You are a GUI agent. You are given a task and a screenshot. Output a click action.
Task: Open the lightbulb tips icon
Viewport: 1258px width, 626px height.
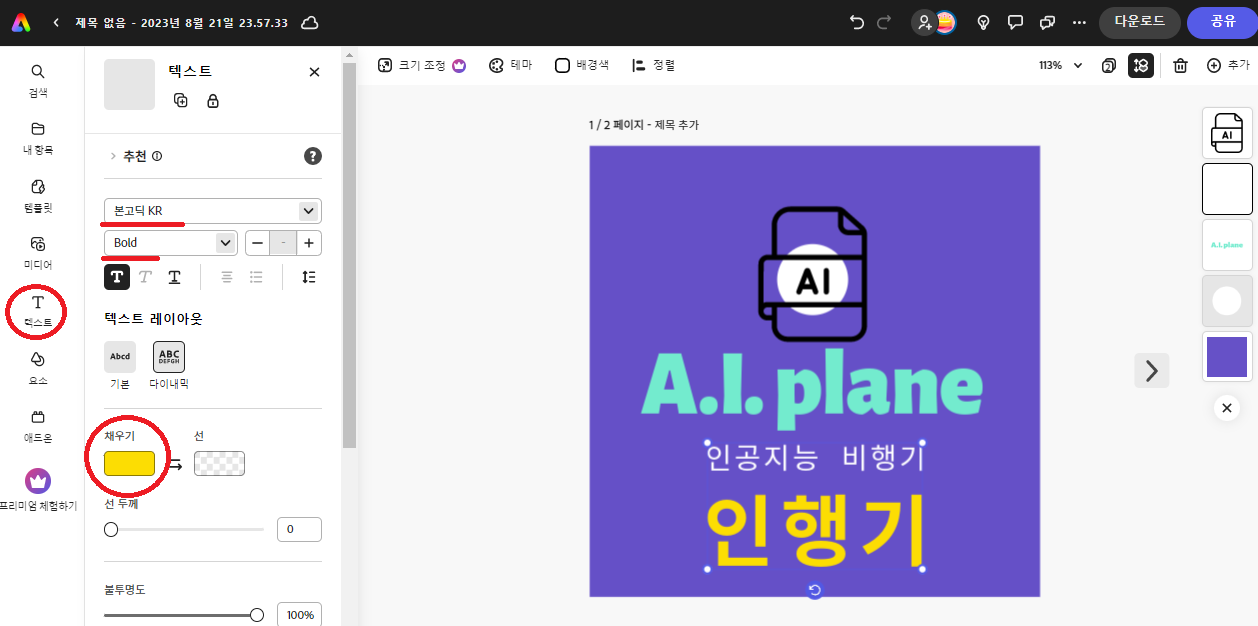tap(983, 22)
